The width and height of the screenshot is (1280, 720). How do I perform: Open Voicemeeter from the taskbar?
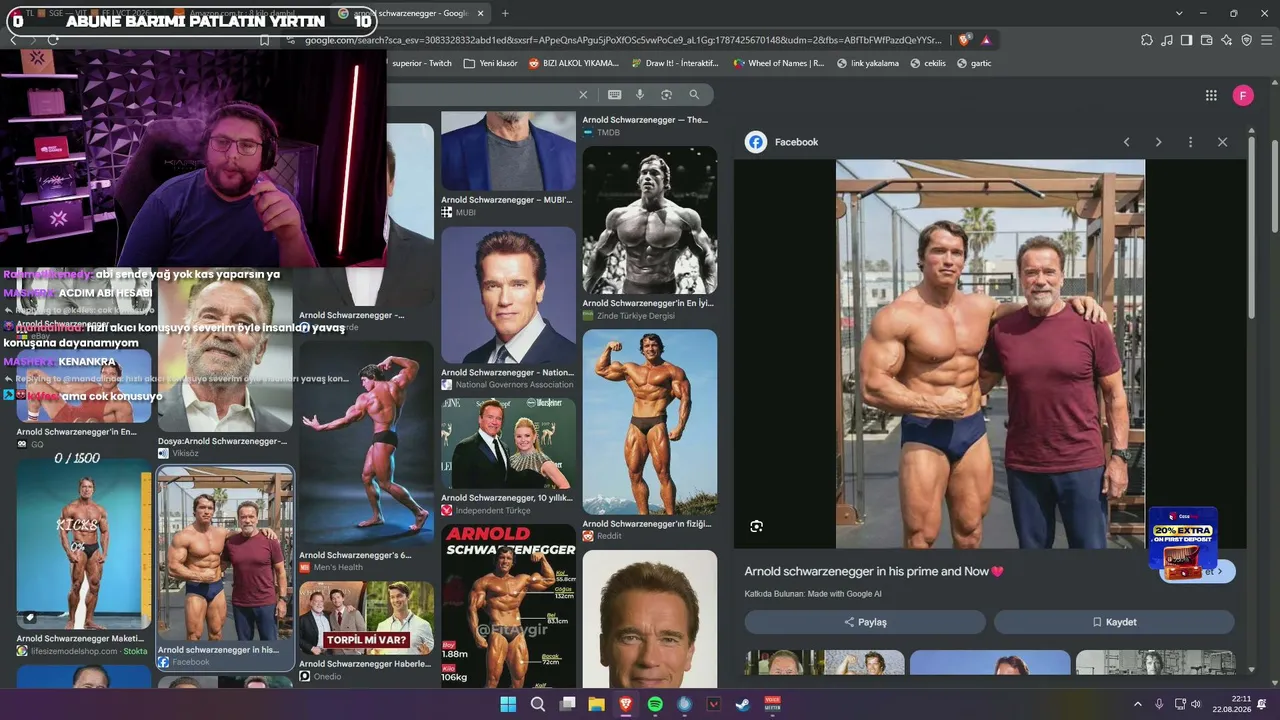click(772, 704)
